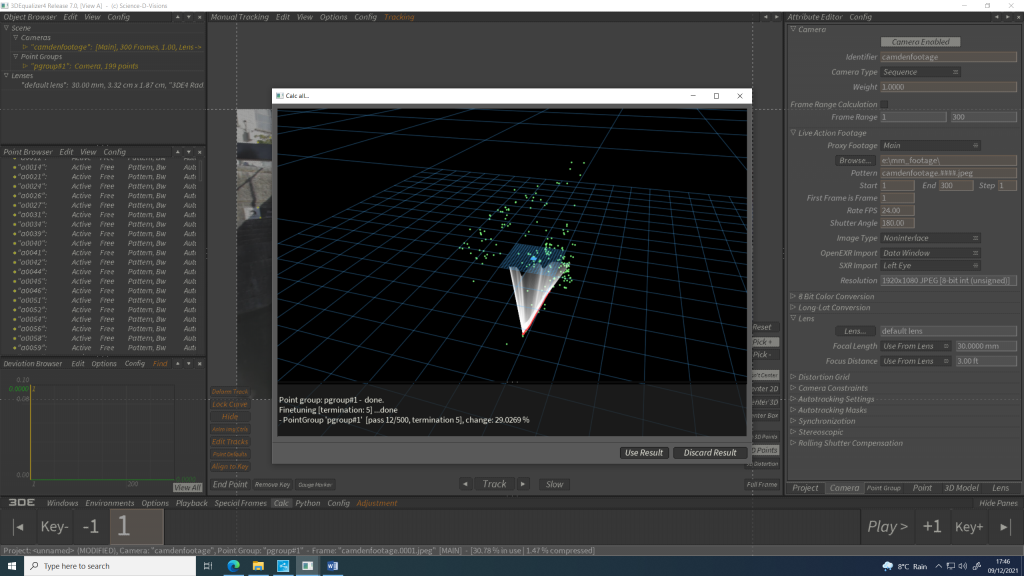Switch to the Lens tab
This screenshot has height=576, width=1024.
[1000, 488]
